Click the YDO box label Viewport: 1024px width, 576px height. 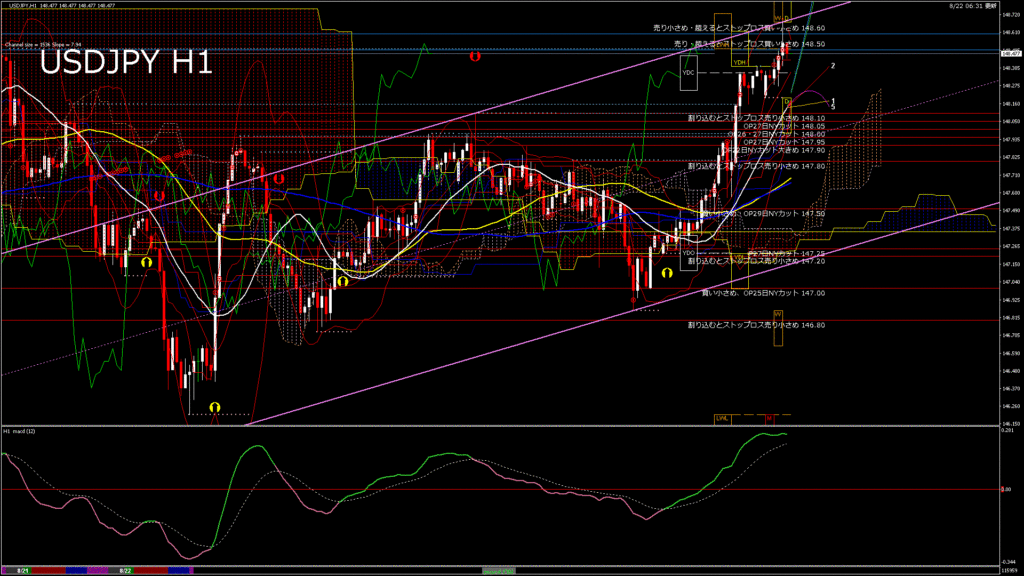(688, 253)
